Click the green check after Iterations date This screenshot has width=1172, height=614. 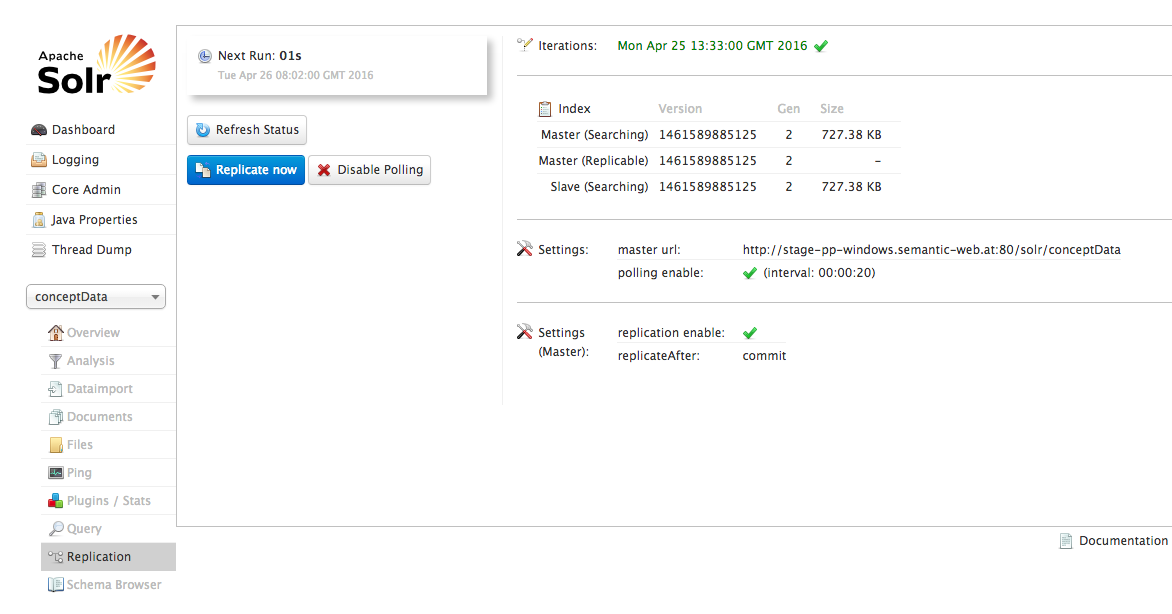click(x=821, y=46)
